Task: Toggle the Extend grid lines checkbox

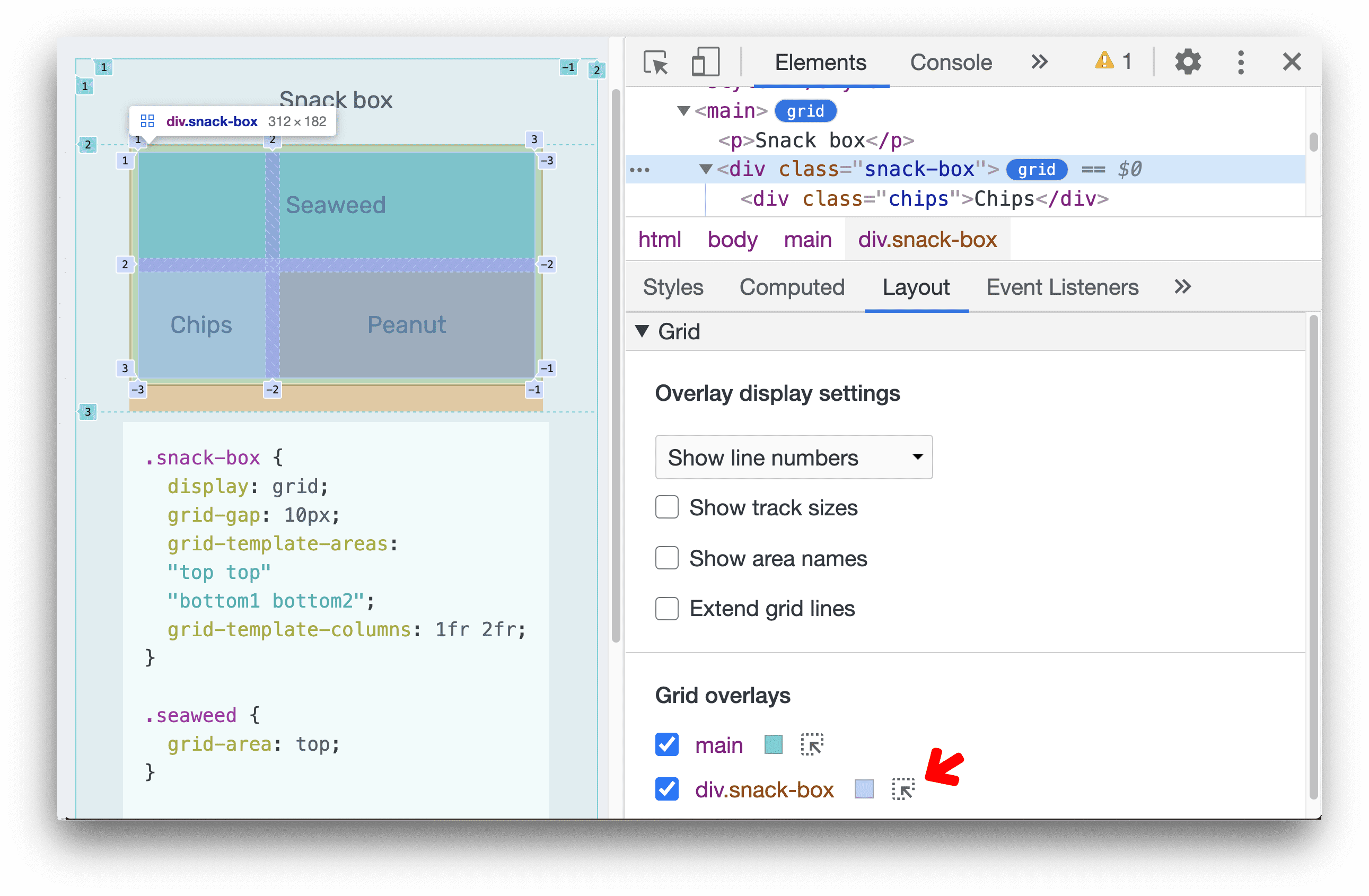Action: (x=665, y=608)
